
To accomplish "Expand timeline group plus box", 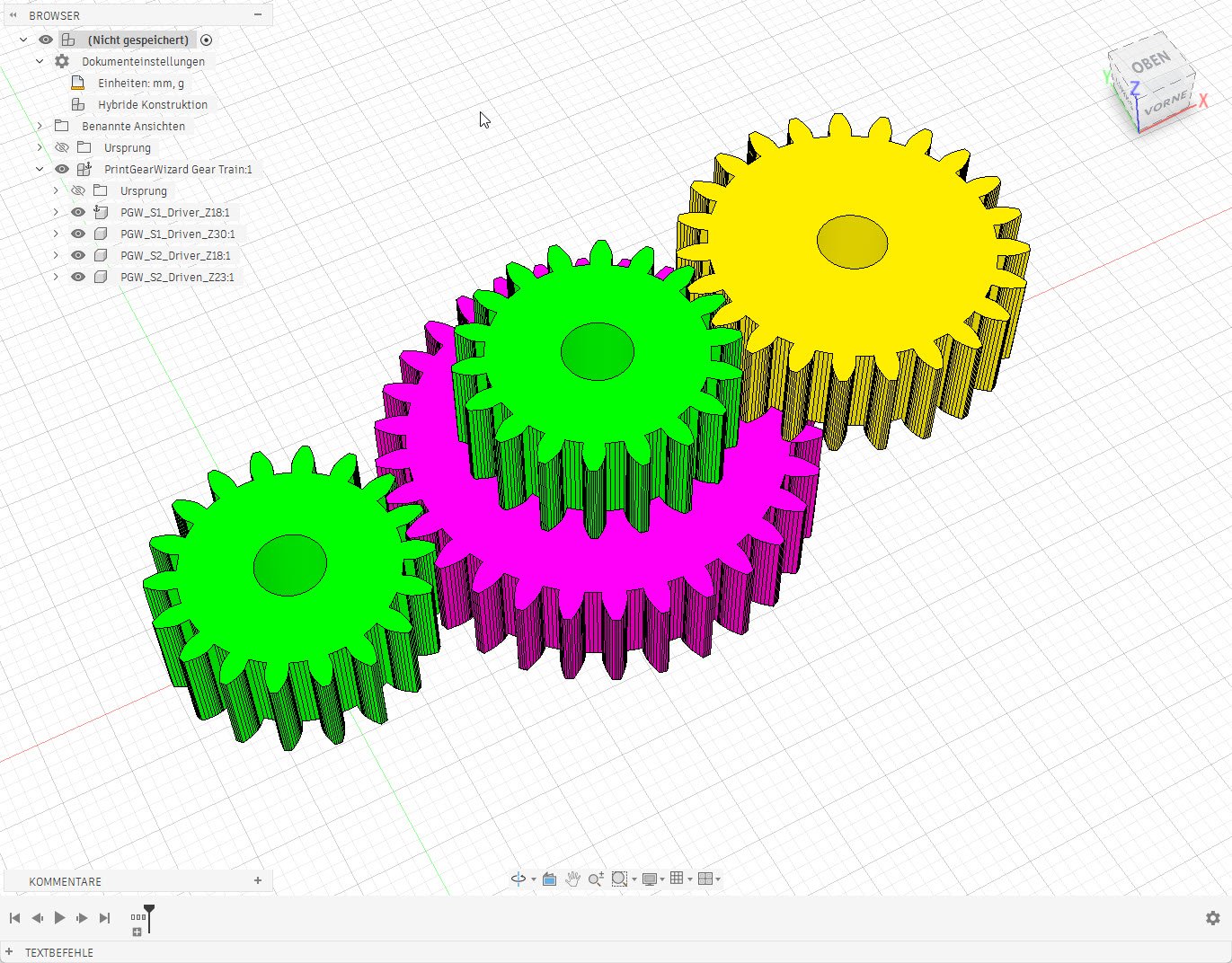I will point(137,932).
